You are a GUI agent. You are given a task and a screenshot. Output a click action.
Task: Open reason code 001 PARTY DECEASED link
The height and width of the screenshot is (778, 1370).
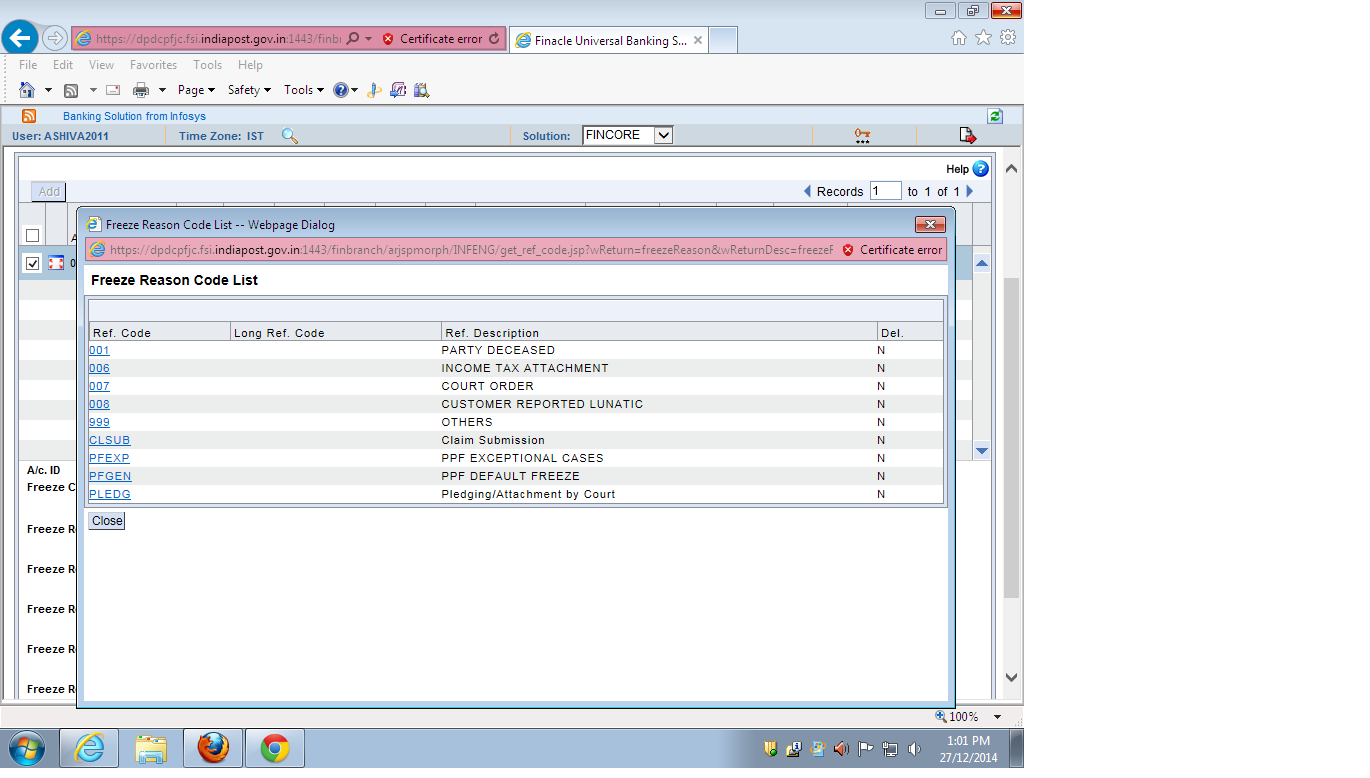point(98,350)
